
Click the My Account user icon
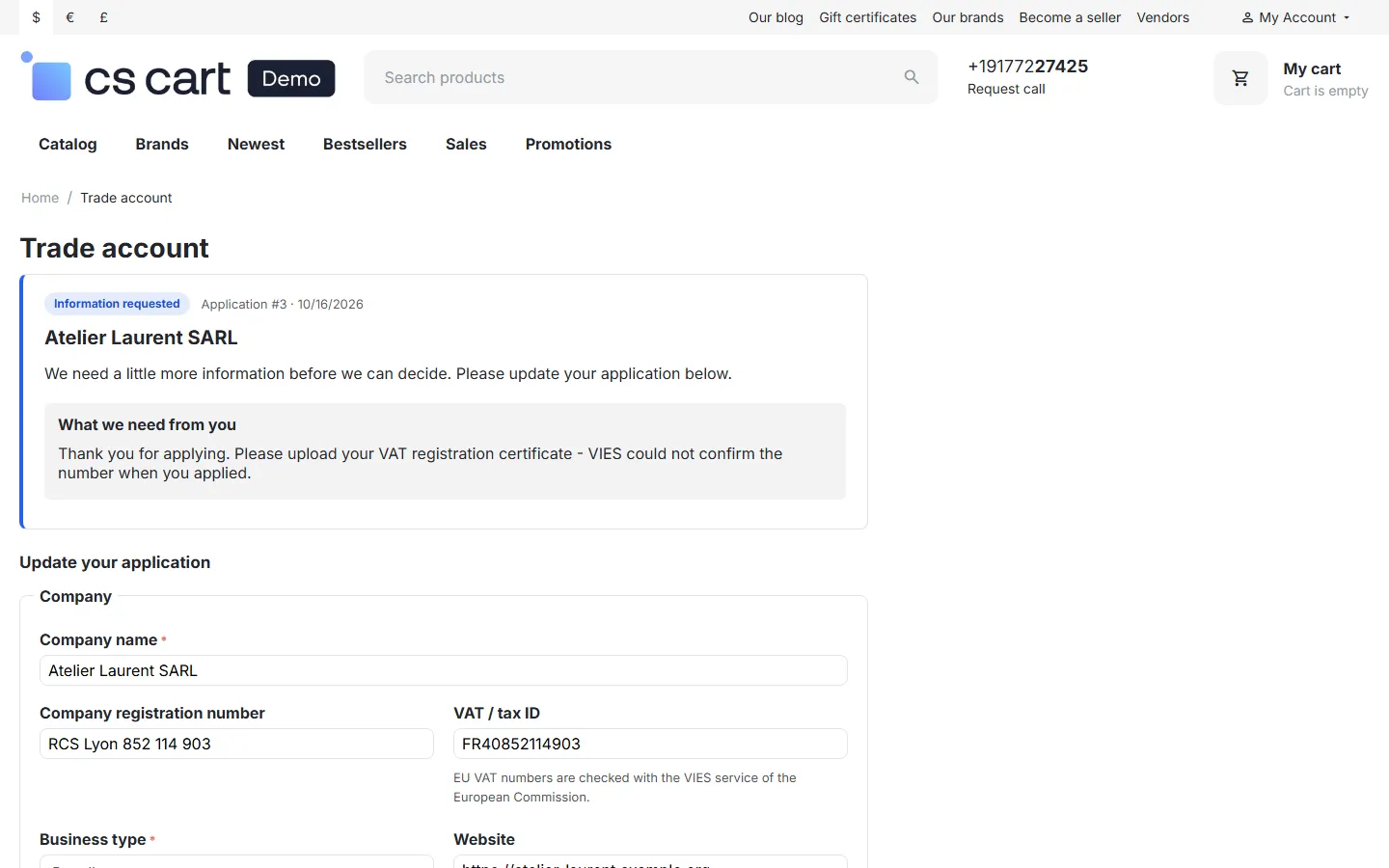click(x=1247, y=17)
